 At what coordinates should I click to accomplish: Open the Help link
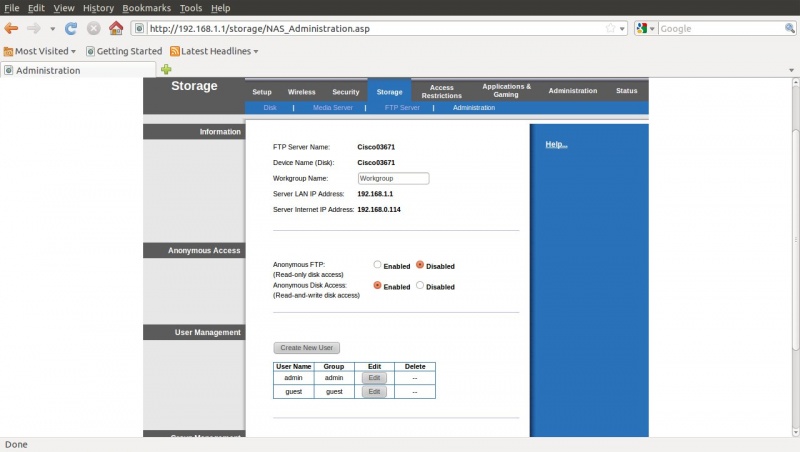pos(556,145)
